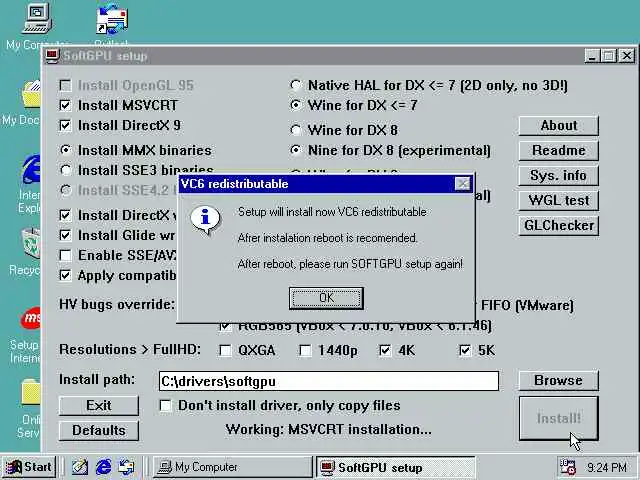
Task: Click Browse for install path
Action: pos(558,380)
